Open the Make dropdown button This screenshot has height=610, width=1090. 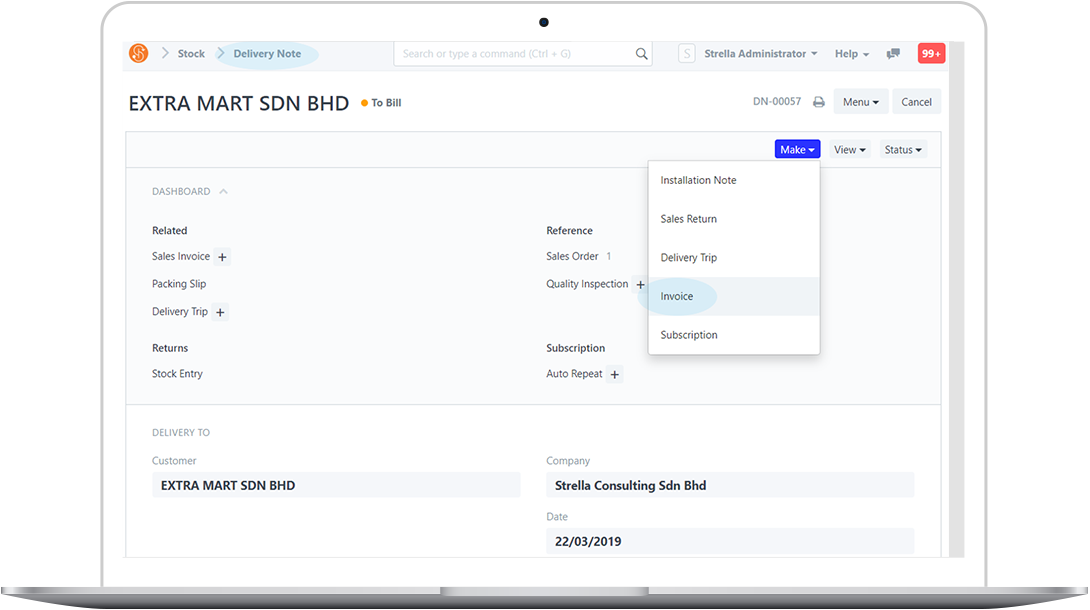point(797,149)
